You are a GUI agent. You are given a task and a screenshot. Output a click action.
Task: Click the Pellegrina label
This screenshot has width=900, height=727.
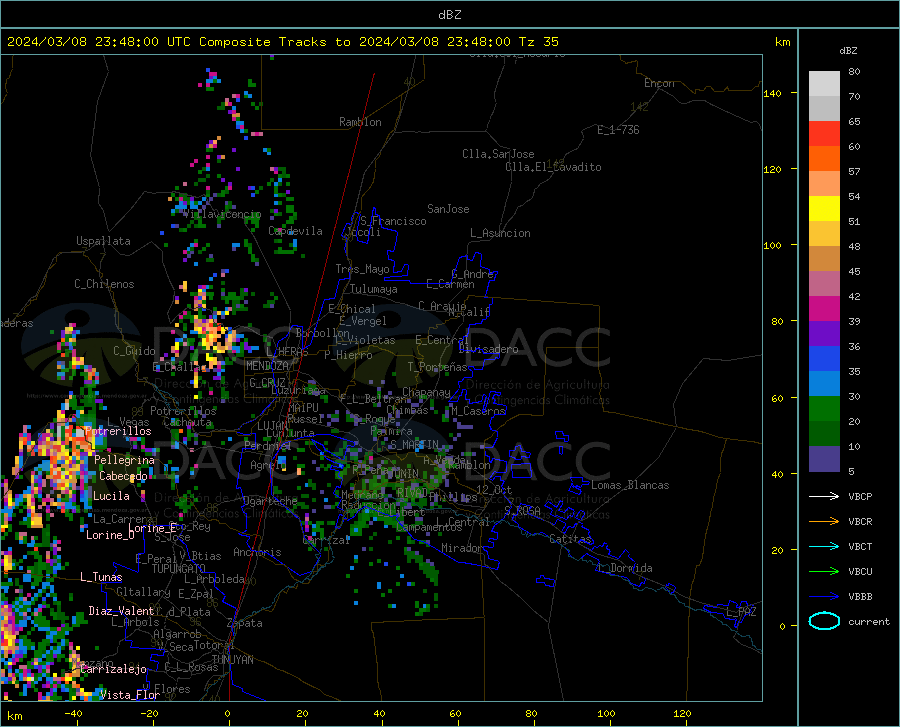pos(125,460)
